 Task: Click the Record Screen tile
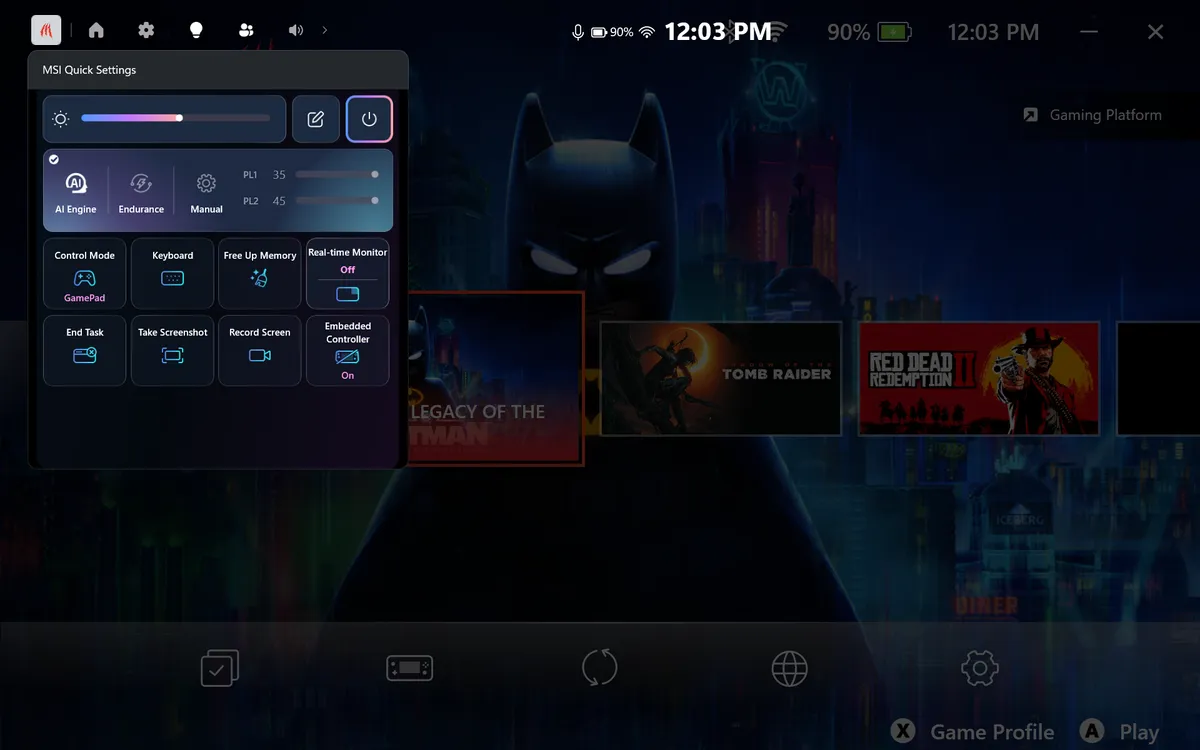[x=260, y=350]
